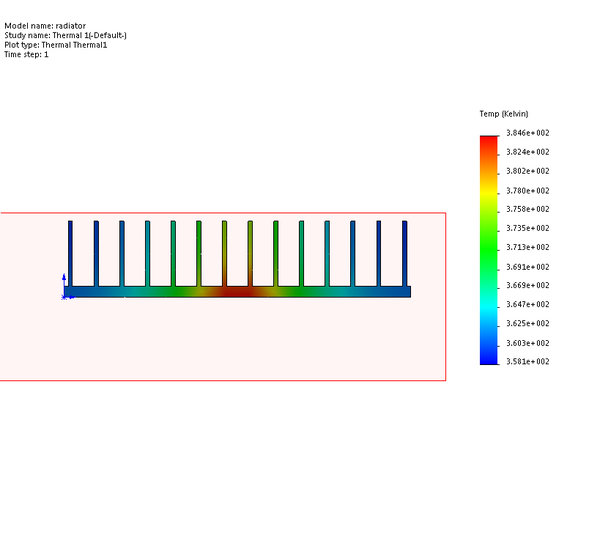Select the 3.846e+002 maximum legend value
The height and width of the screenshot is (538, 600).
pos(528,133)
